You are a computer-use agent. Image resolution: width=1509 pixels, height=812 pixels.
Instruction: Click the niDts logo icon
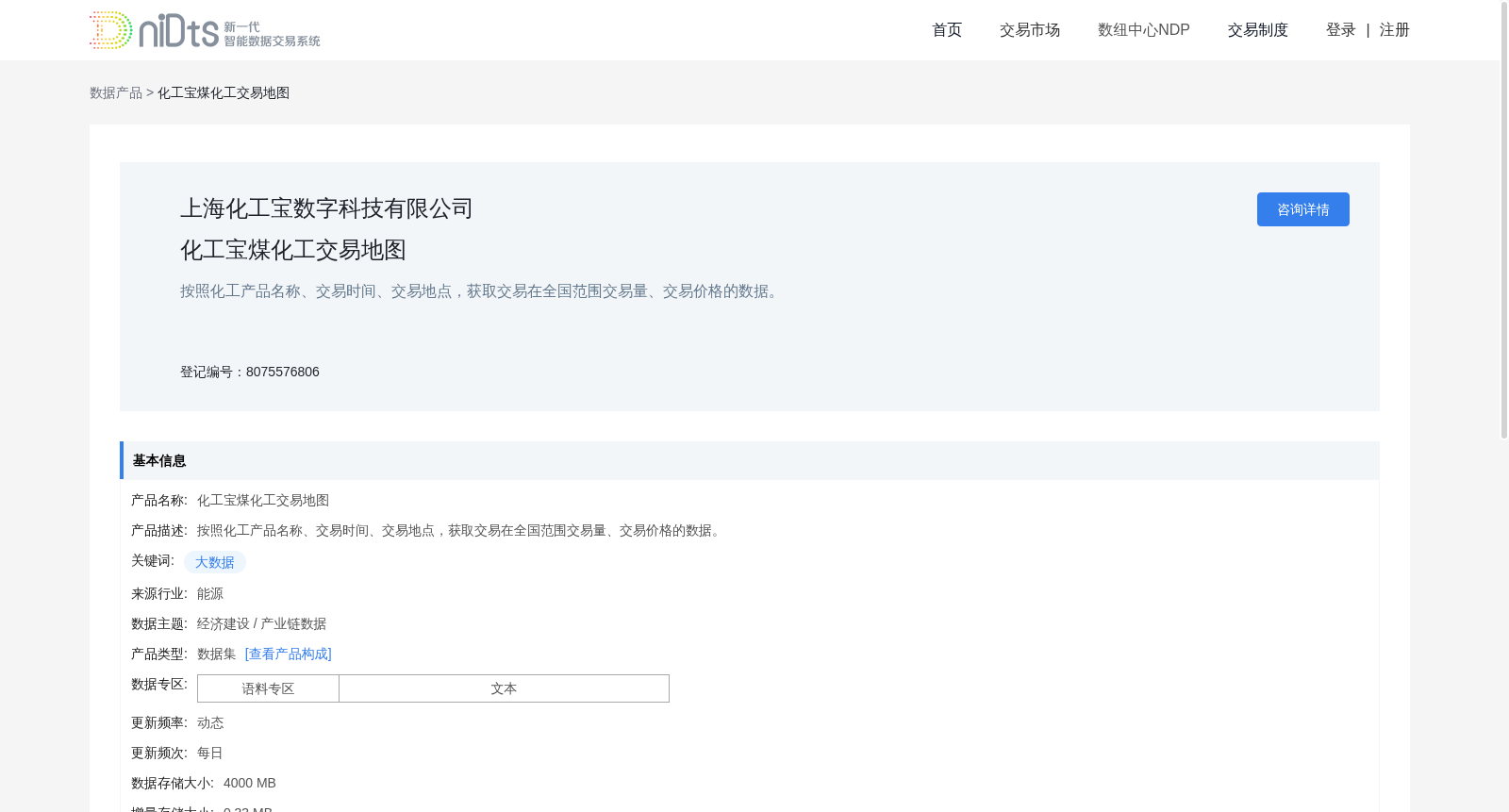point(205,30)
